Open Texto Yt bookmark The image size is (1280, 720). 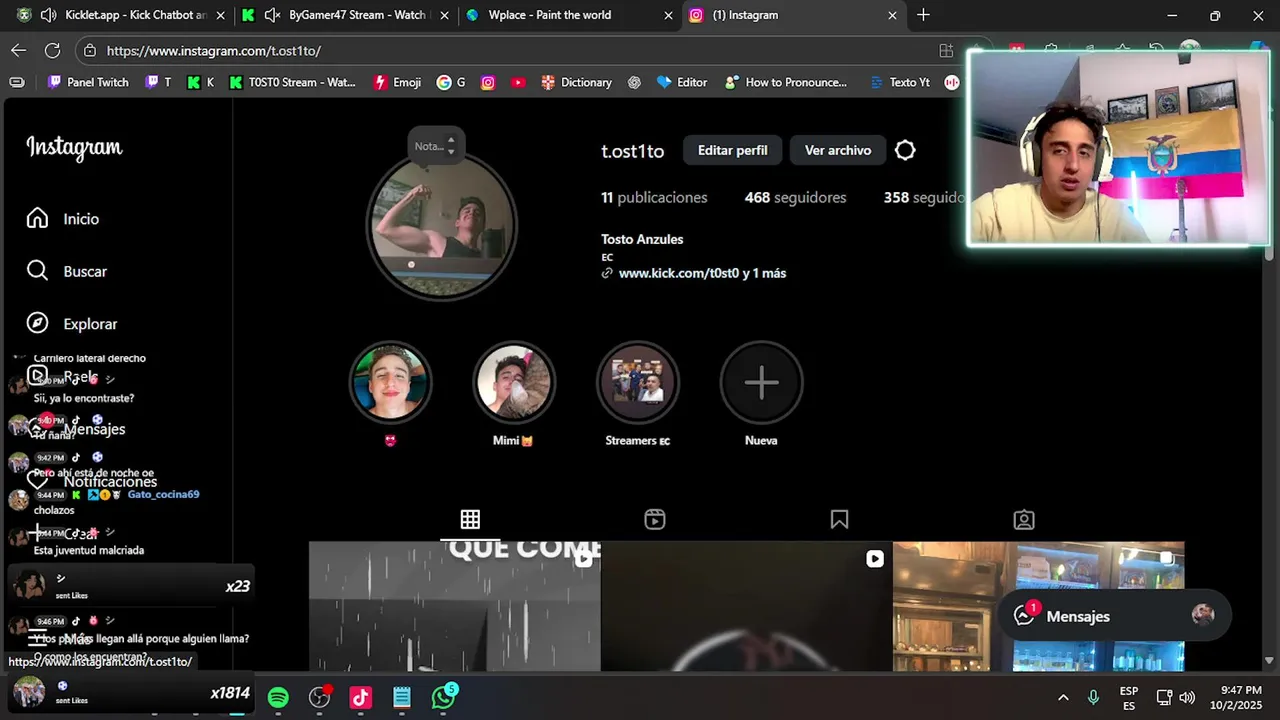pos(899,83)
